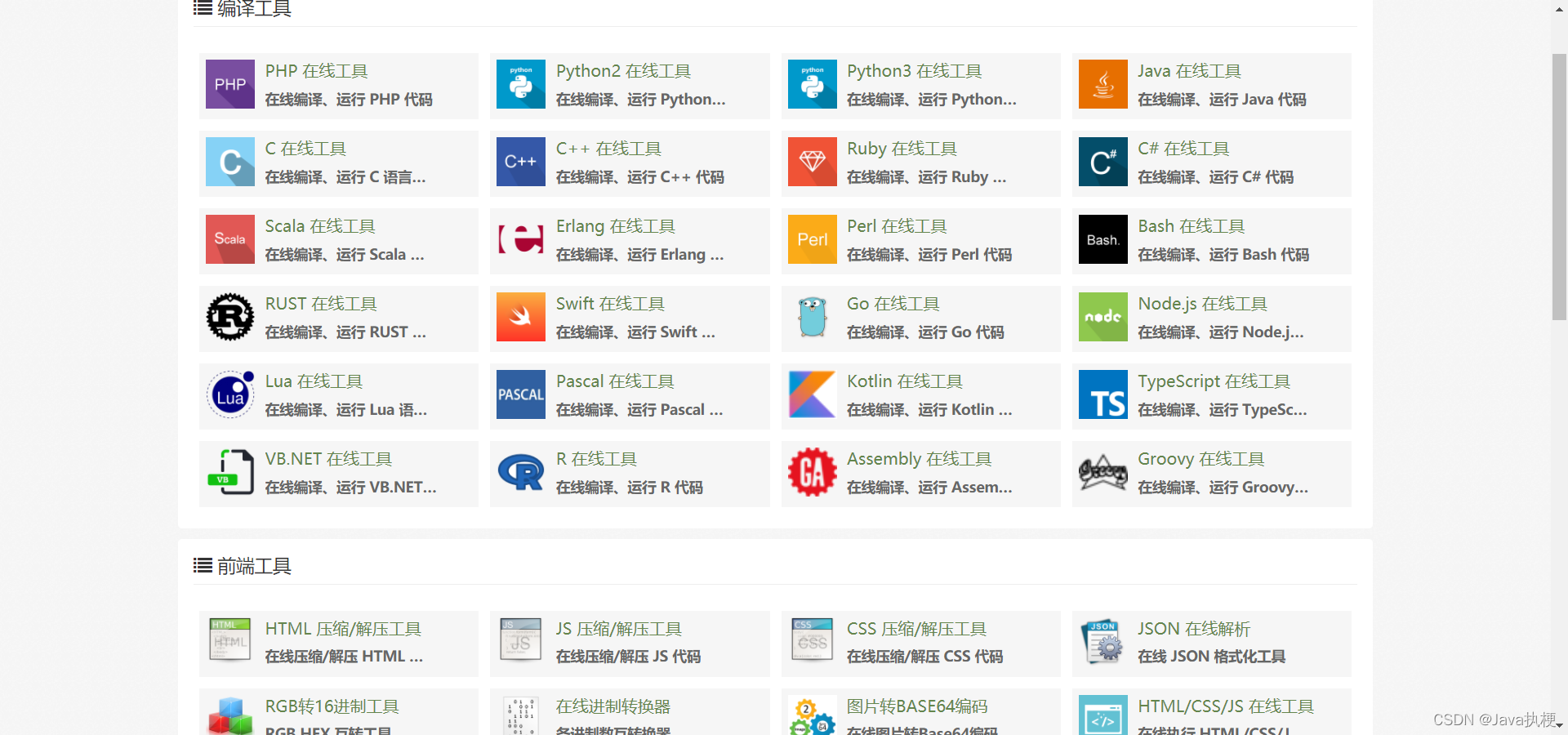The width and height of the screenshot is (1568, 735).
Task: Click the HTML/CSS/JS code window icon
Action: (x=1103, y=715)
